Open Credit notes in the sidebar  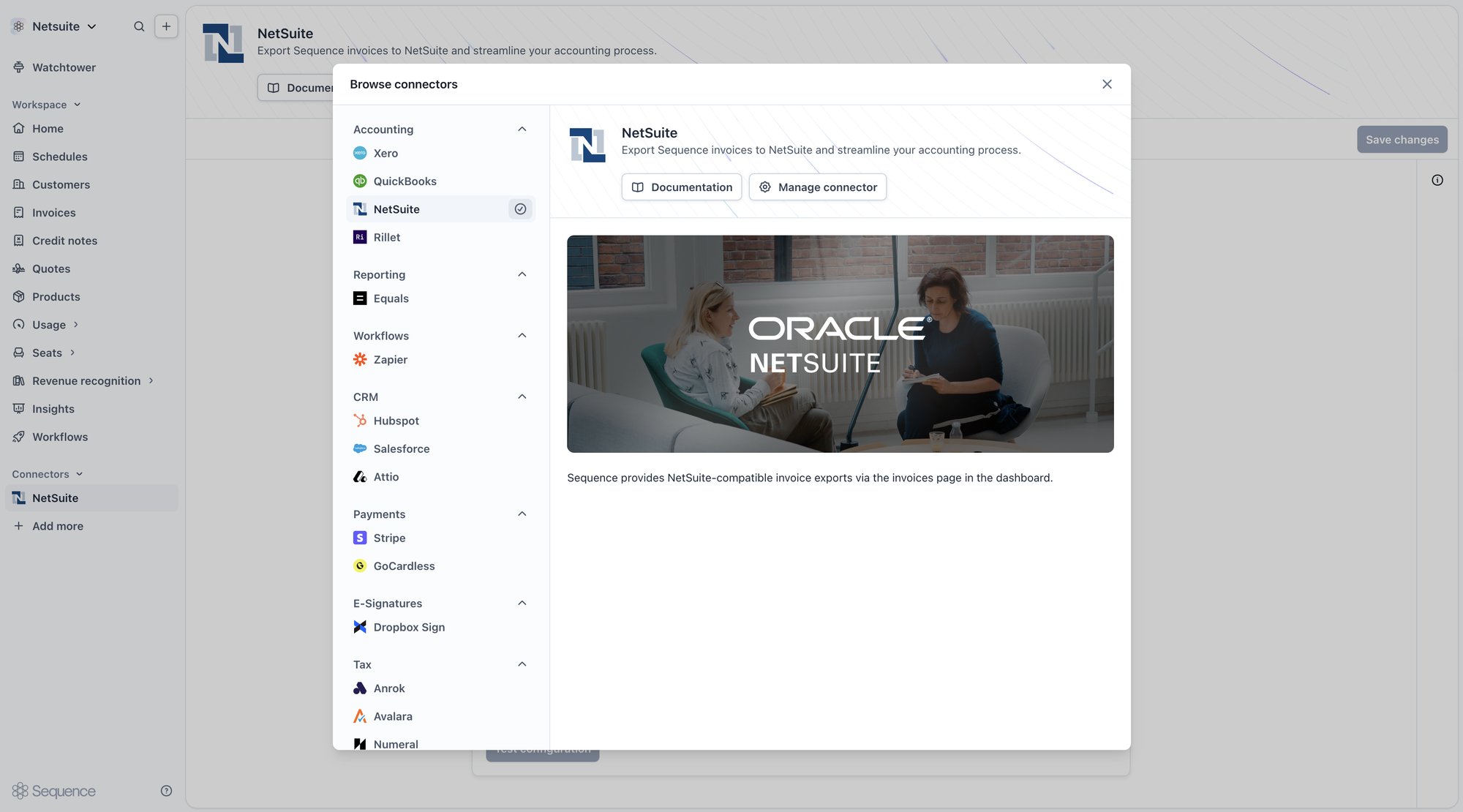(91, 241)
